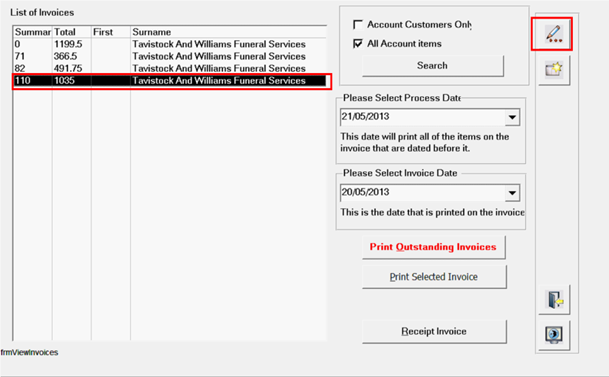Click the Surname column header
This screenshot has height=377, width=609.
229,32
